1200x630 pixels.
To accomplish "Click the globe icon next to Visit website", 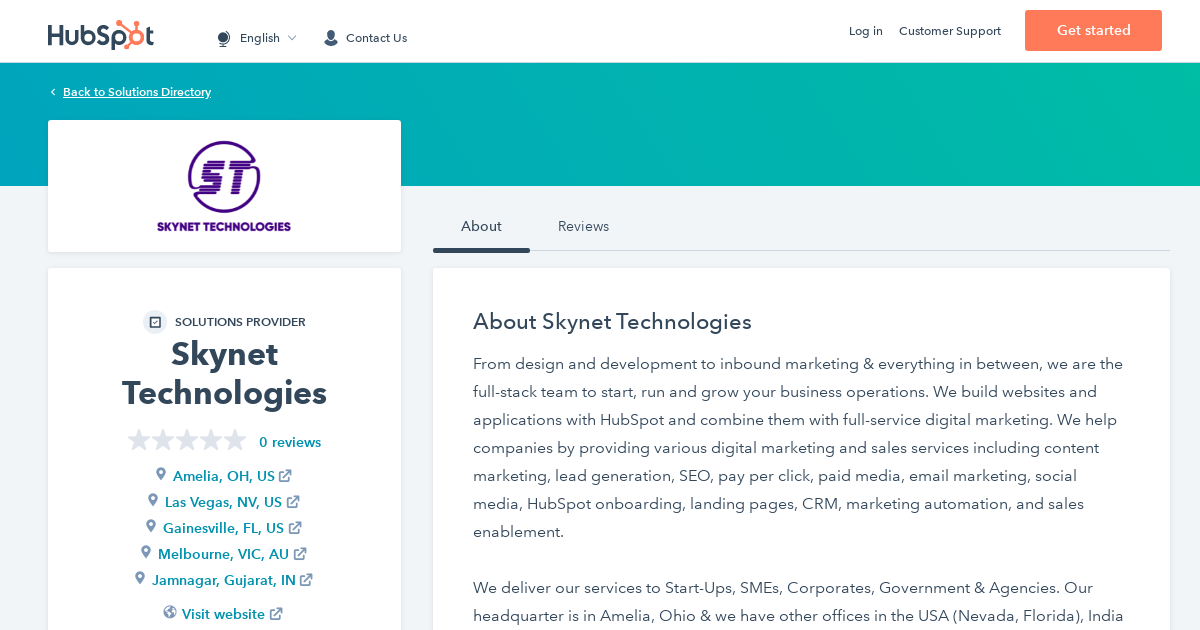I will 170,612.
